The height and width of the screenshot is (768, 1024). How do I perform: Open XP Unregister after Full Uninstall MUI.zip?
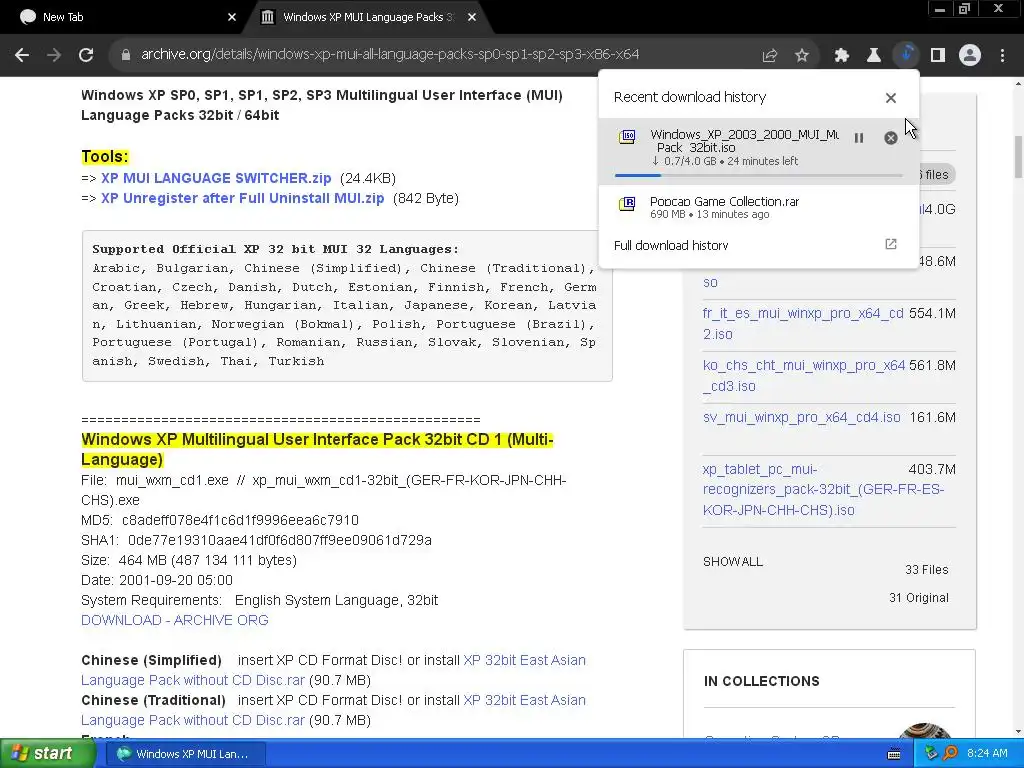(242, 199)
